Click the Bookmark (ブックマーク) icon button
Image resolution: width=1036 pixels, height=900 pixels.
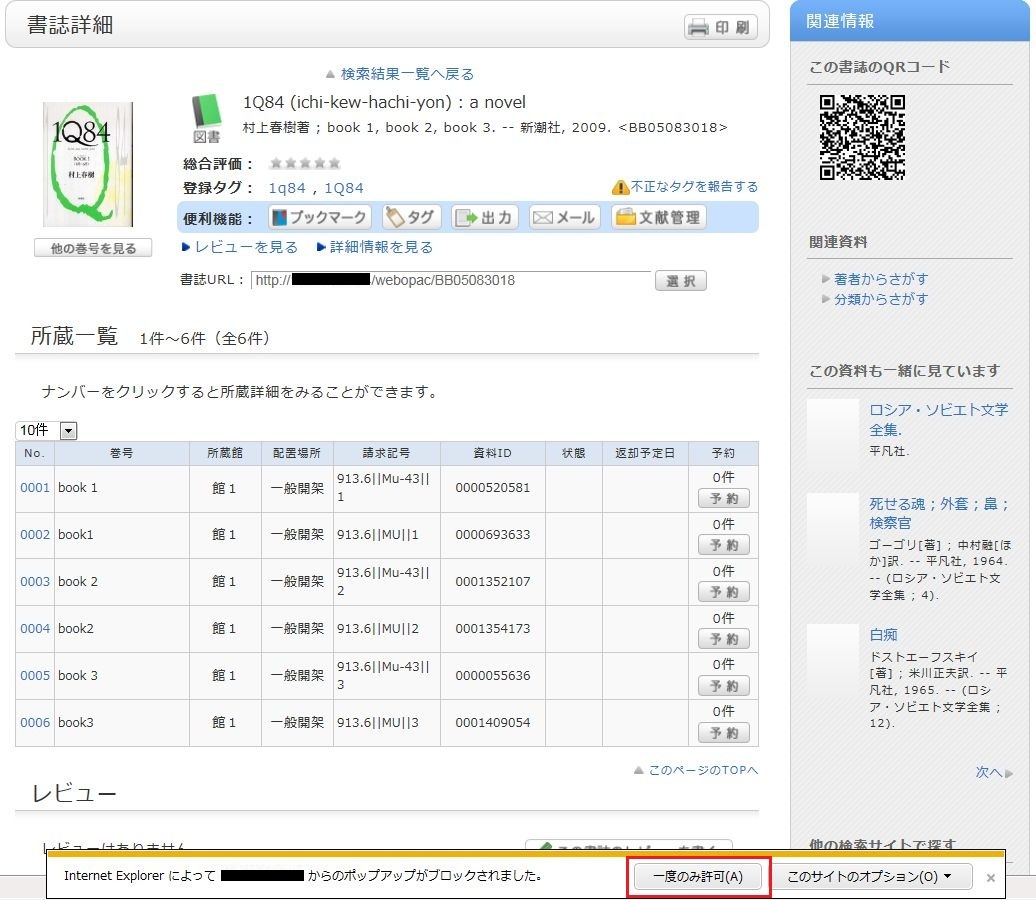(319, 217)
